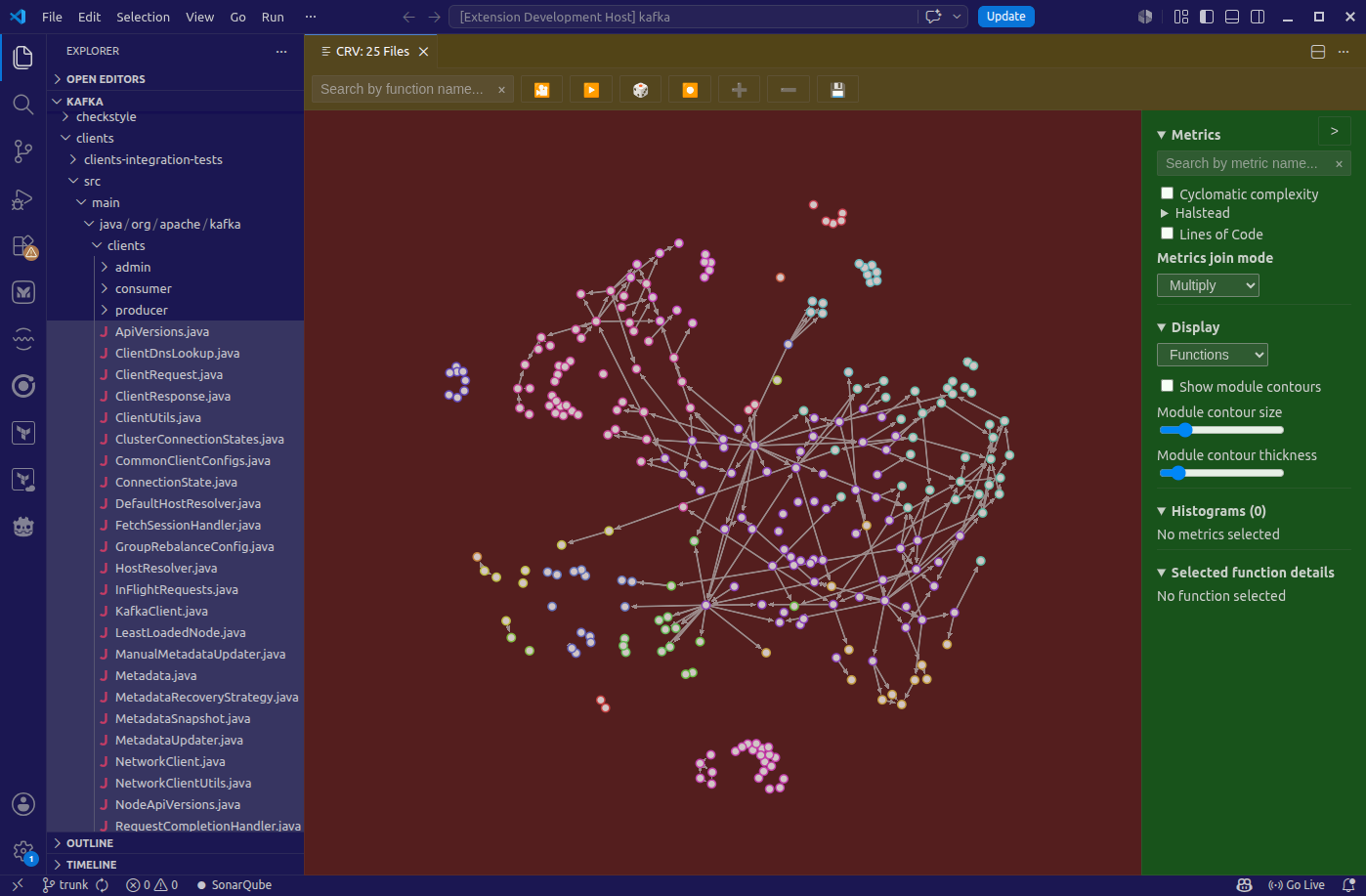1366x896 pixels.
Task: Open the Search view in activity bar
Action: [x=23, y=105]
